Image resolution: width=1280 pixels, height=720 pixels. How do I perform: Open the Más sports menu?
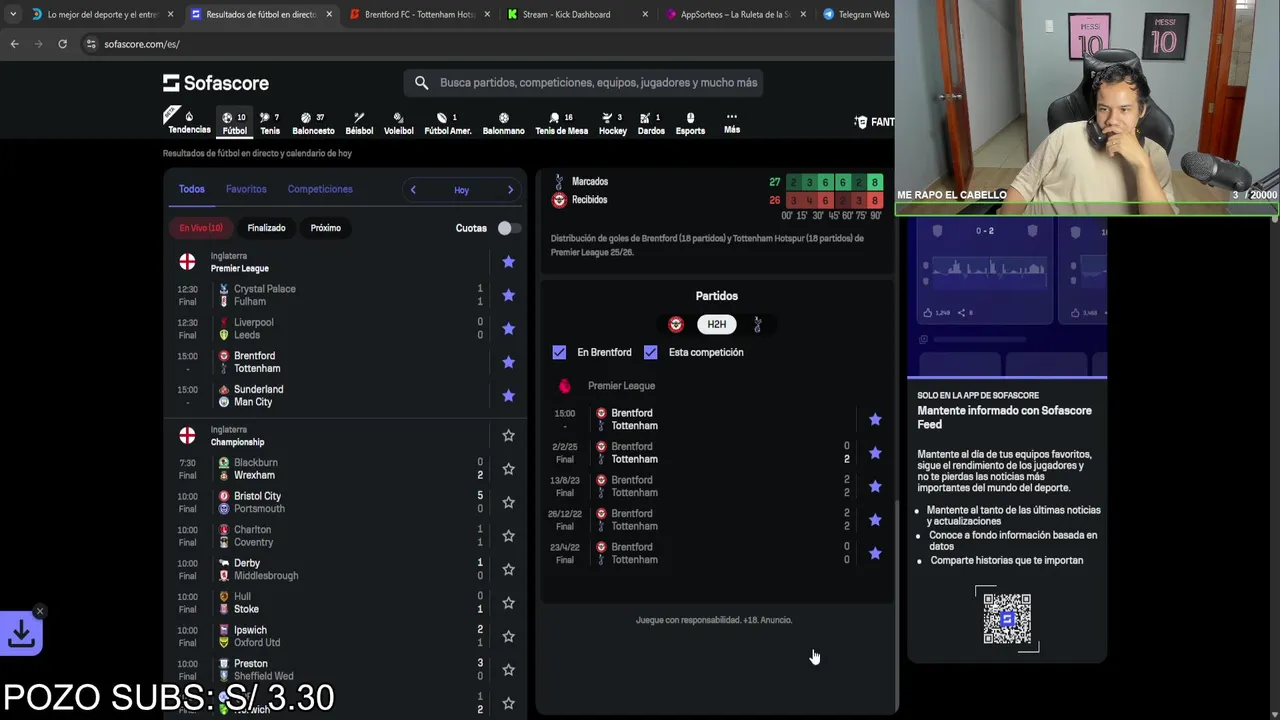732,123
